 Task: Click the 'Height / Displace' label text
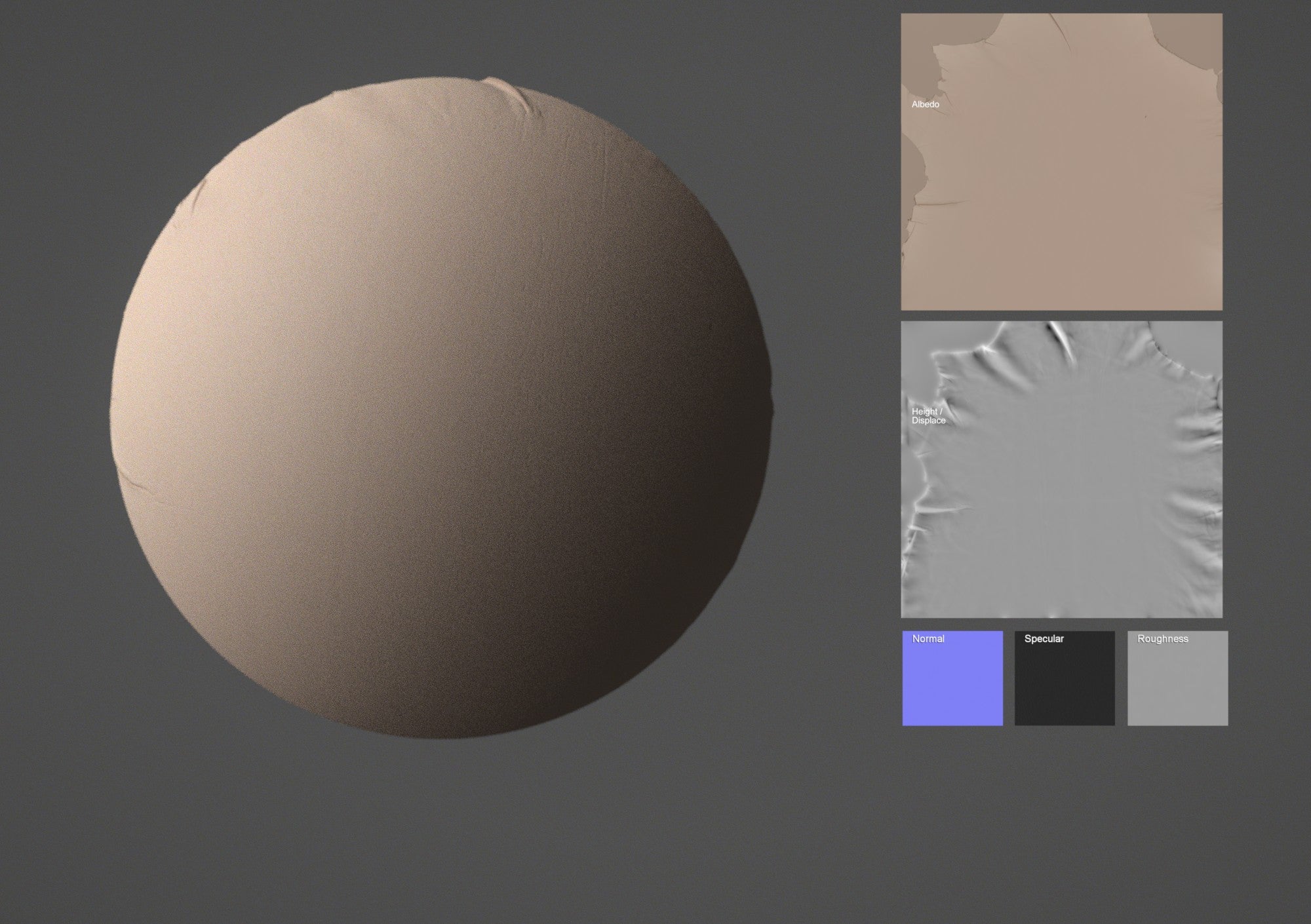pyautogui.click(x=929, y=416)
